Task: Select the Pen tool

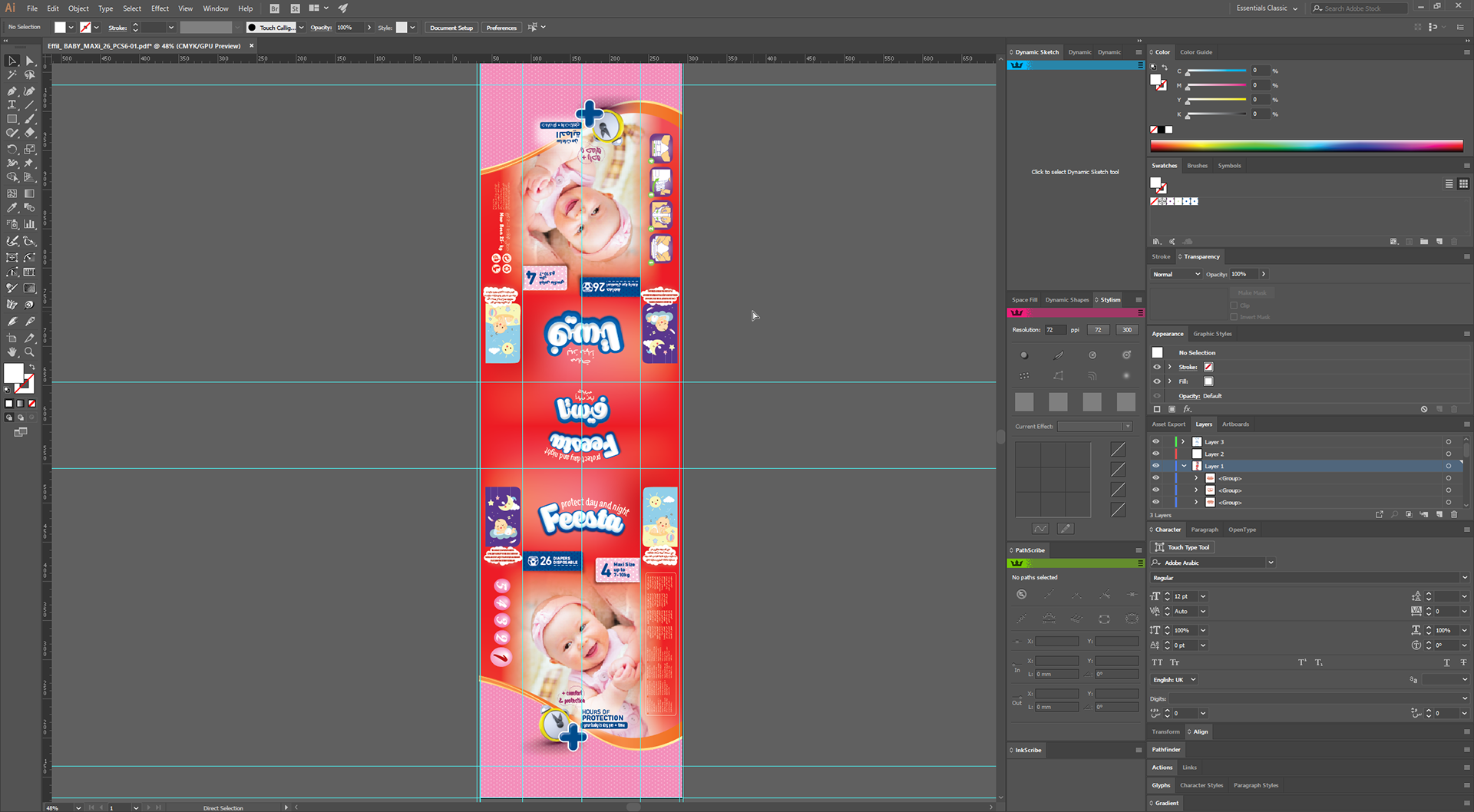Action: [12, 91]
